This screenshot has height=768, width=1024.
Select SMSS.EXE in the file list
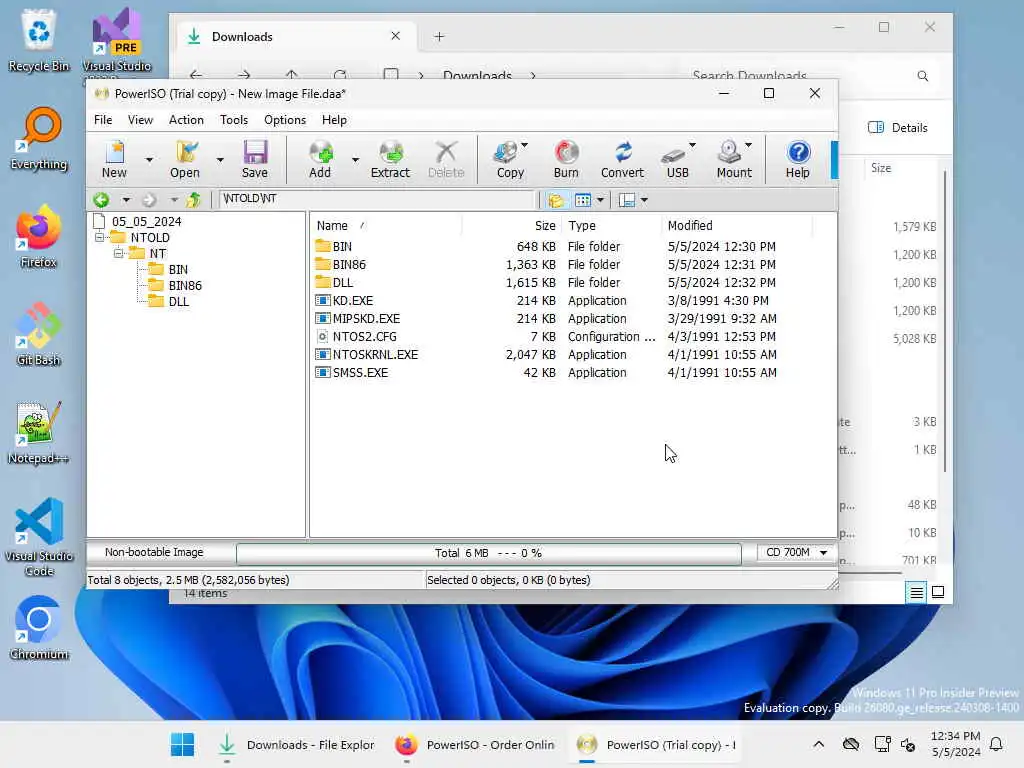[x=360, y=372]
